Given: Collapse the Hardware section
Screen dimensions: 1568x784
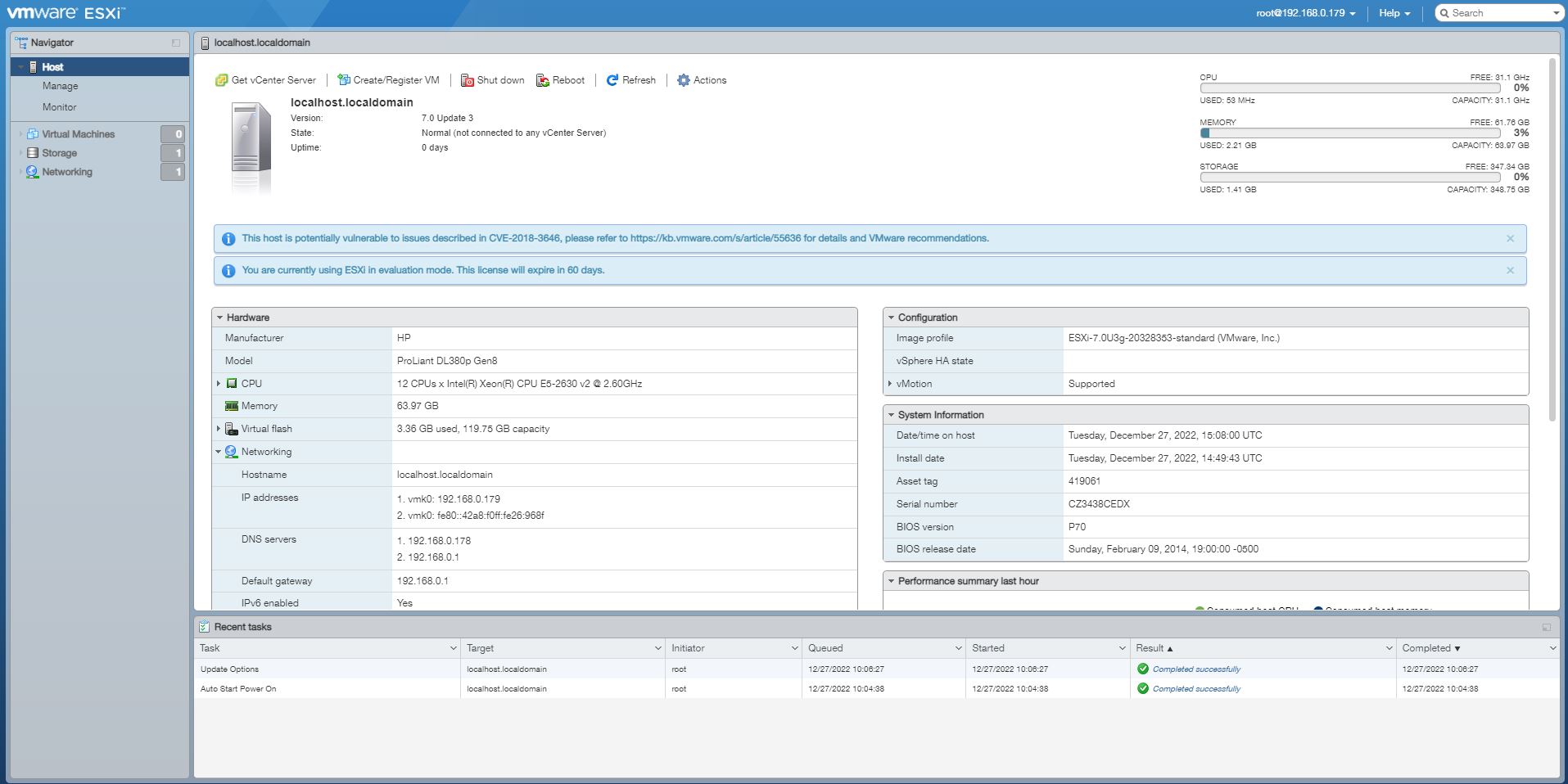Looking at the screenshot, I should click(219, 318).
